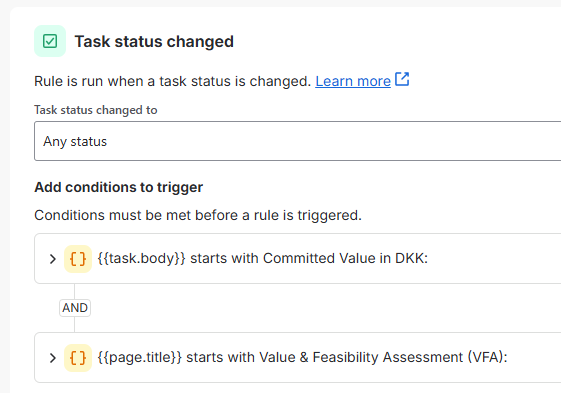Click the curly braces icon on page.title condition
Image resolution: width=561 pixels, height=393 pixels.
coord(78,358)
